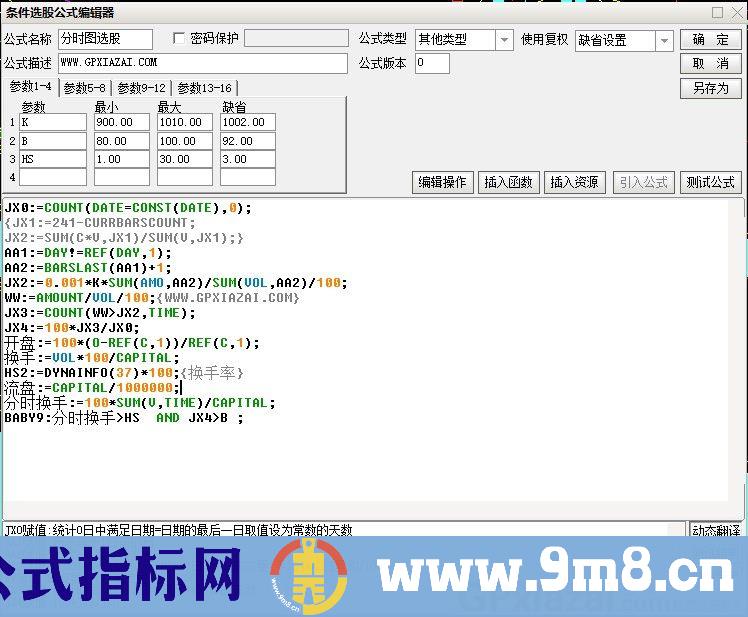
Task: Click the commented JX1:=241-CURRBARSCOUNT line
Action: (x=100, y=223)
